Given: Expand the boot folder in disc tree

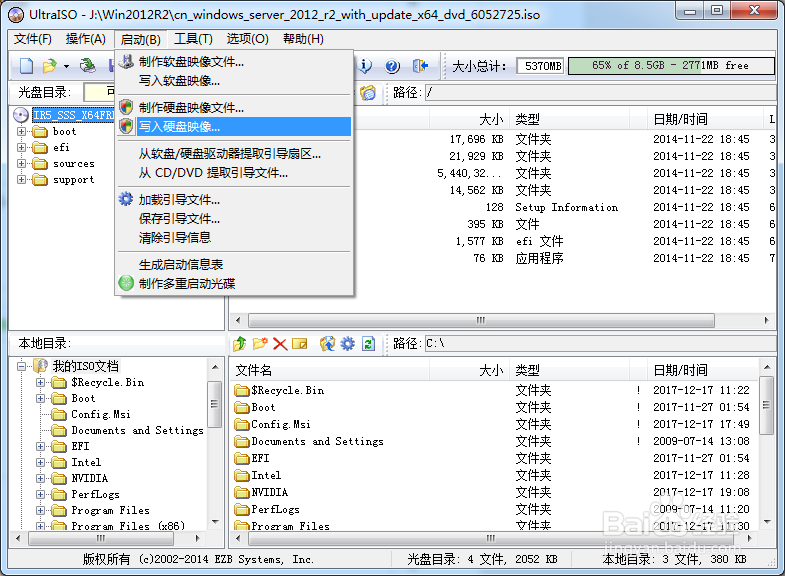Looking at the screenshot, I should [22, 132].
